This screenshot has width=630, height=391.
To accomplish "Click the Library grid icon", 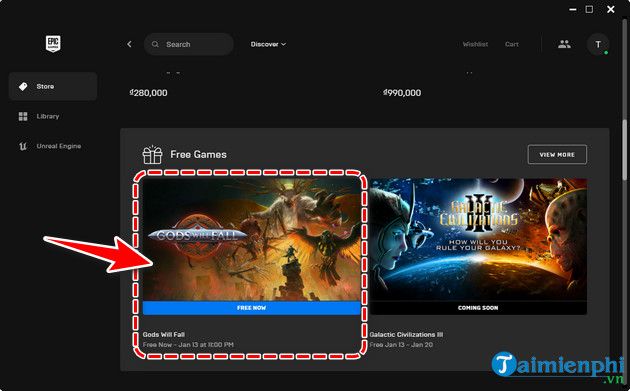I will (23, 116).
